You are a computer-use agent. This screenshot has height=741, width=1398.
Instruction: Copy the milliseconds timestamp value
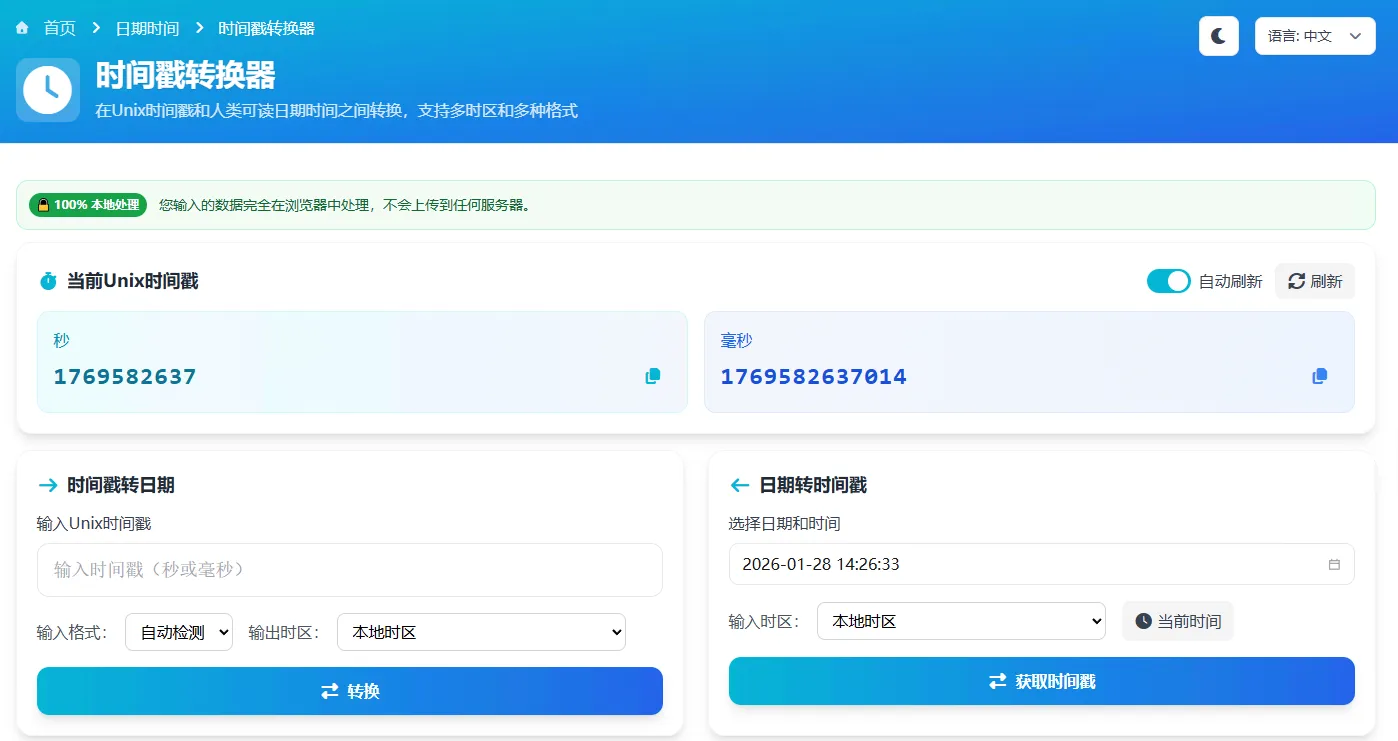point(1319,376)
